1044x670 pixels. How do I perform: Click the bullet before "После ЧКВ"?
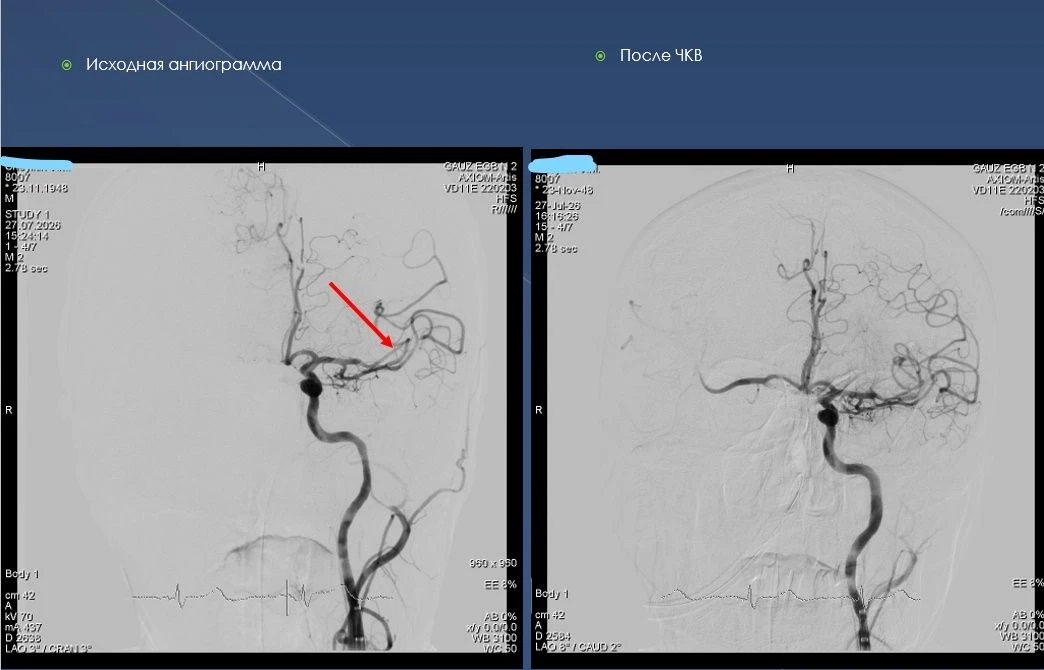click(x=600, y=56)
